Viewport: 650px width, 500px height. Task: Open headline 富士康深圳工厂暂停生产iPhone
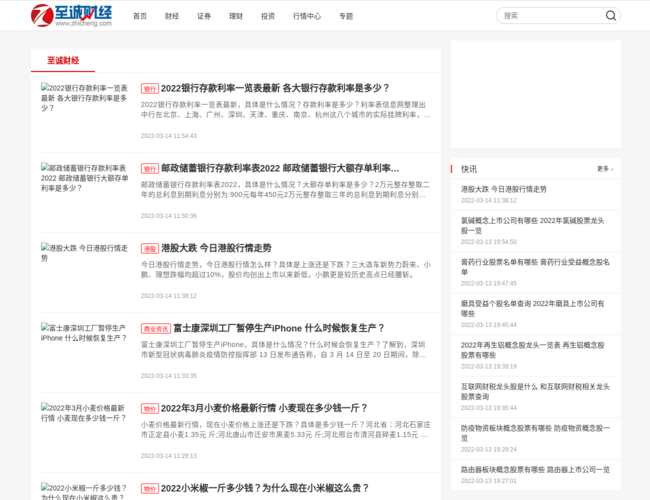click(279, 328)
